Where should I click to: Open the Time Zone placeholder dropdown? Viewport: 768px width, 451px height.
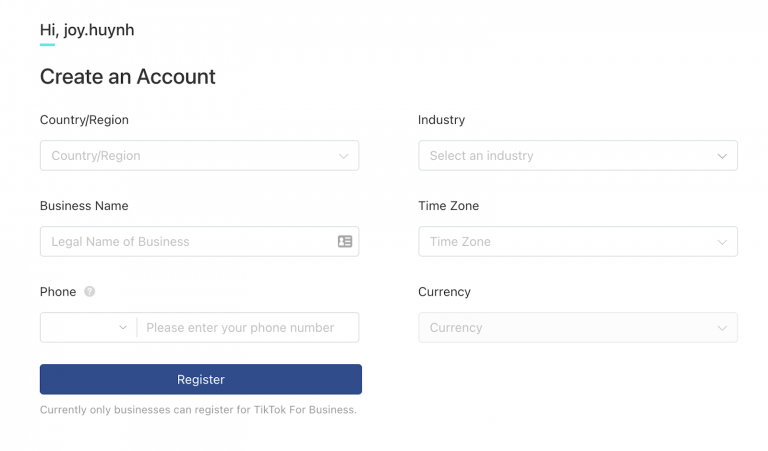coord(570,242)
